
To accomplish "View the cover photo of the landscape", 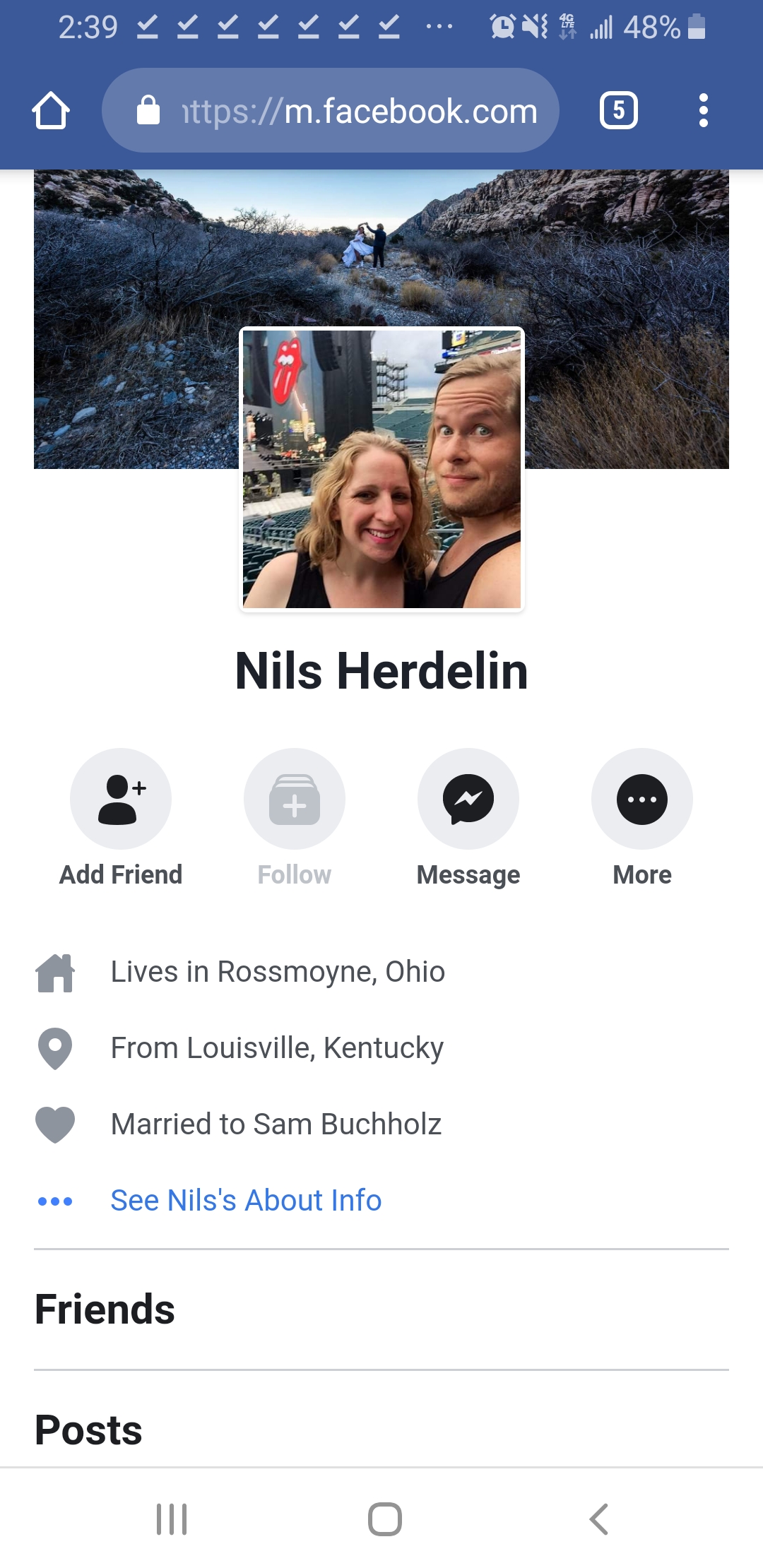I will click(381, 247).
